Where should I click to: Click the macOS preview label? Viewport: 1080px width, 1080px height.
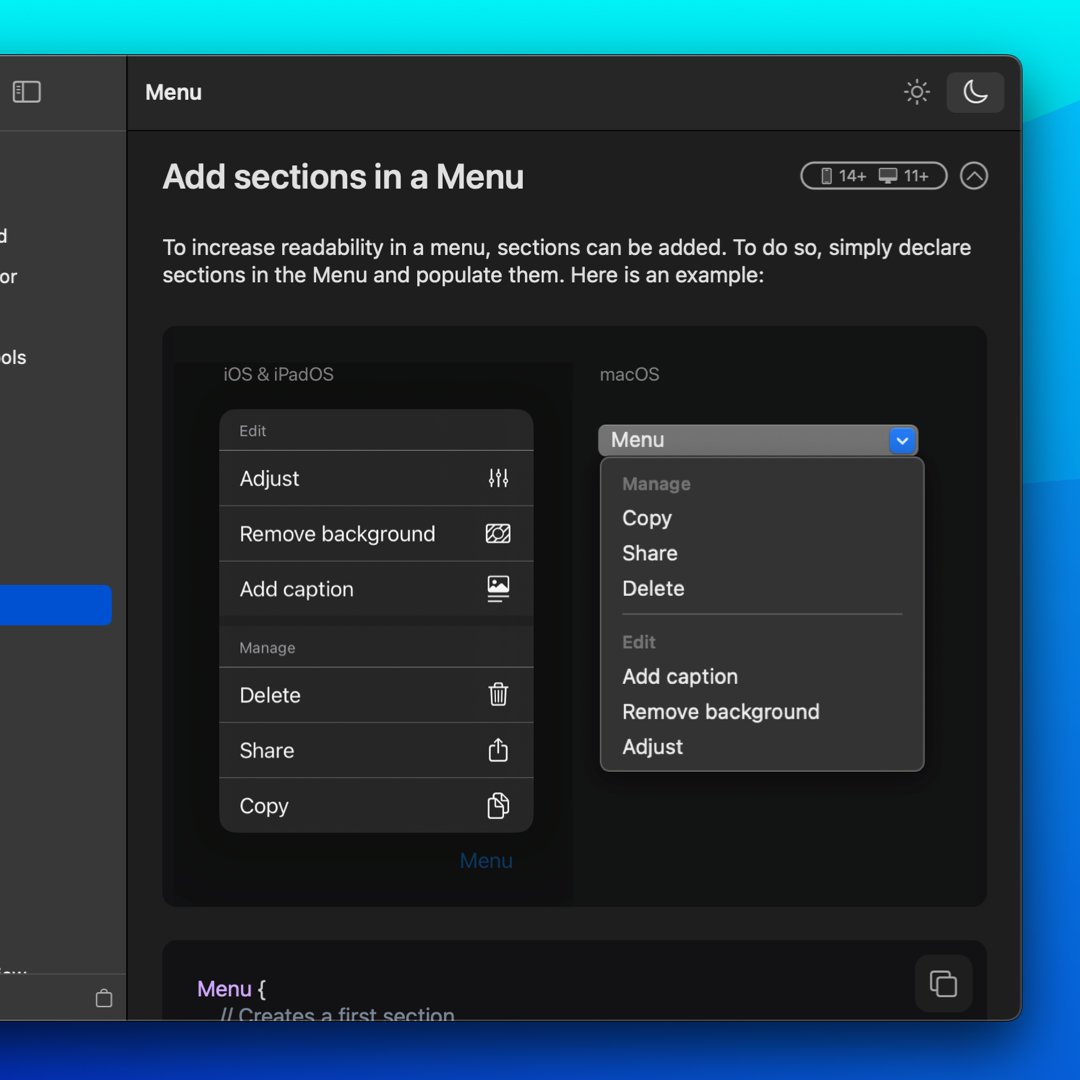pyautogui.click(x=629, y=374)
